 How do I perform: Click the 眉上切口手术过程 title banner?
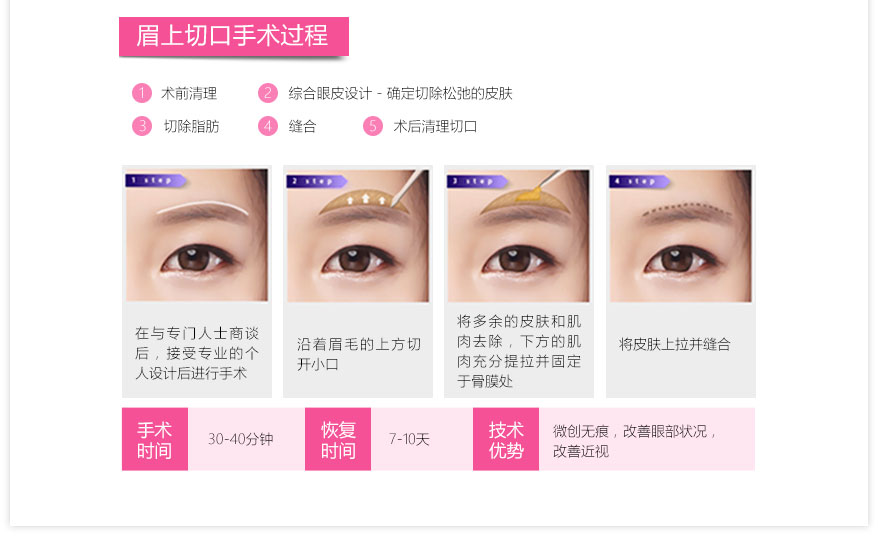233,36
